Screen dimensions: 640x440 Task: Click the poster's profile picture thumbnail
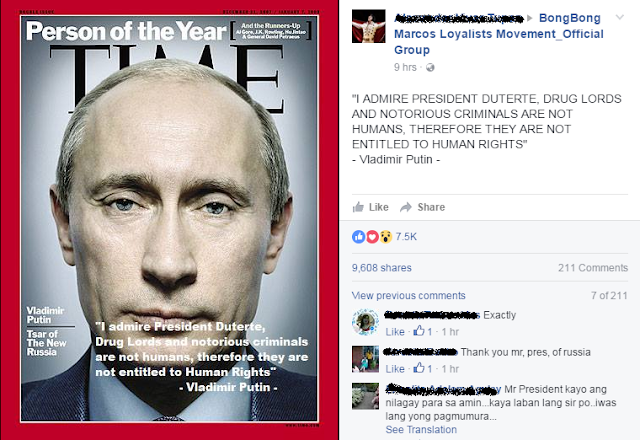tap(368, 26)
